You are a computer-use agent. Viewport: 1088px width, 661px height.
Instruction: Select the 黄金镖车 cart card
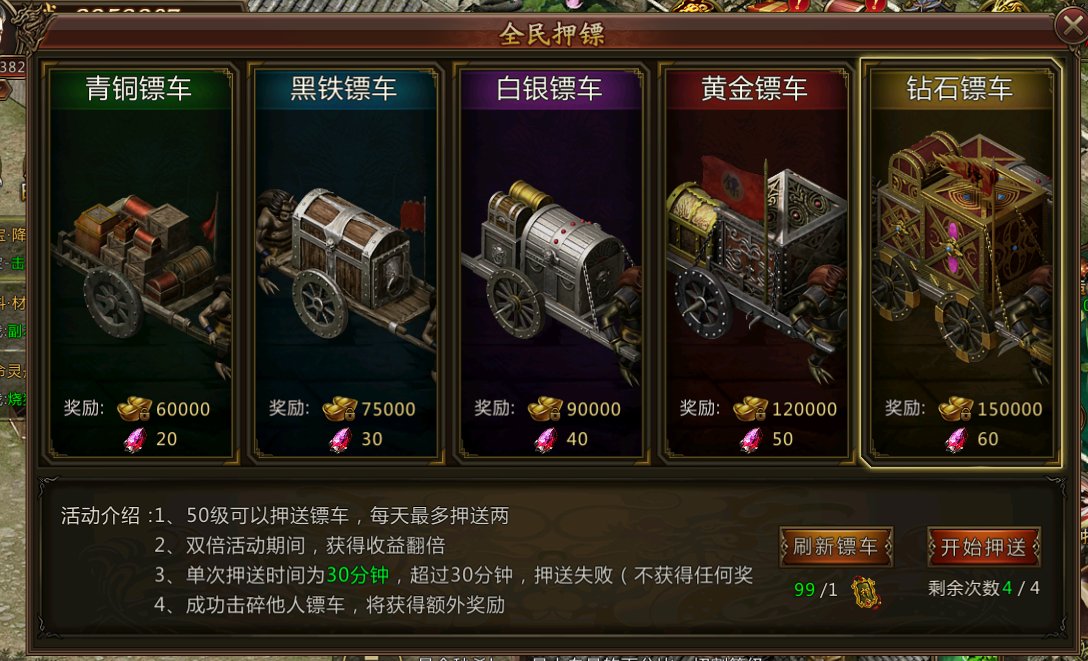tap(756, 263)
